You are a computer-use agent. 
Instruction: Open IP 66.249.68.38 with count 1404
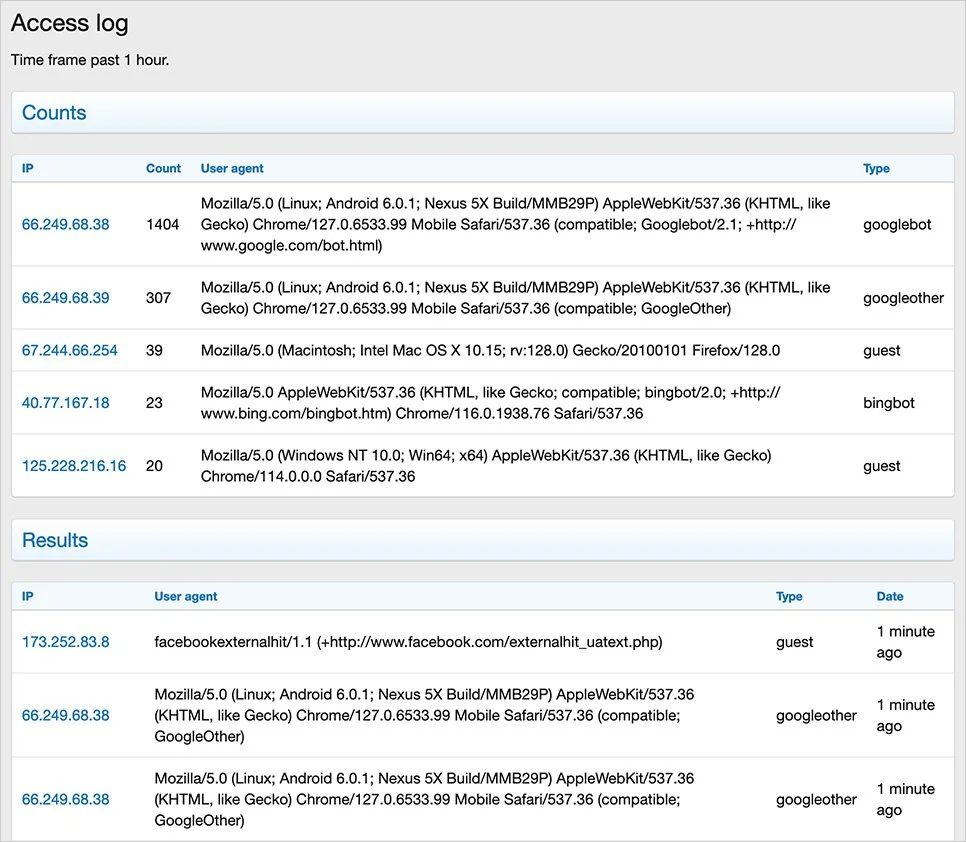point(65,225)
